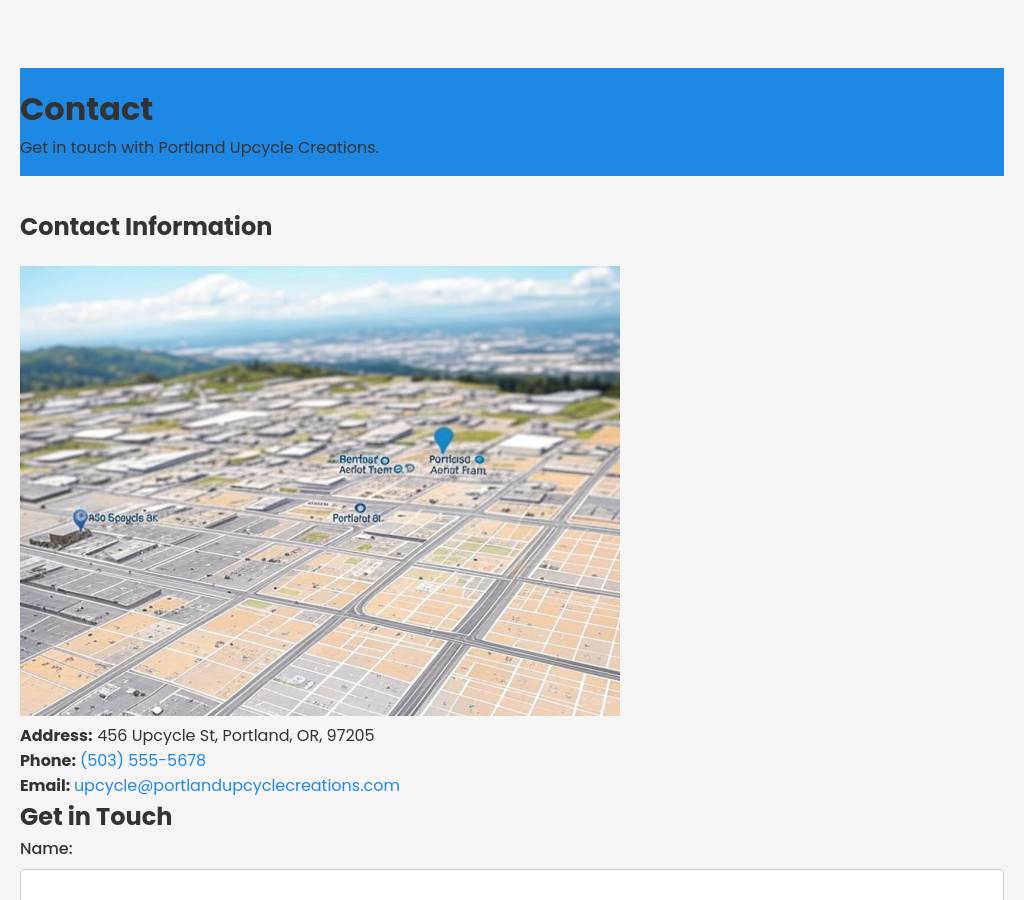Viewport: 1024px width, 900px height.
Task: Click circle marker next to "Portlcisd" label
Action: coord(479,460)
